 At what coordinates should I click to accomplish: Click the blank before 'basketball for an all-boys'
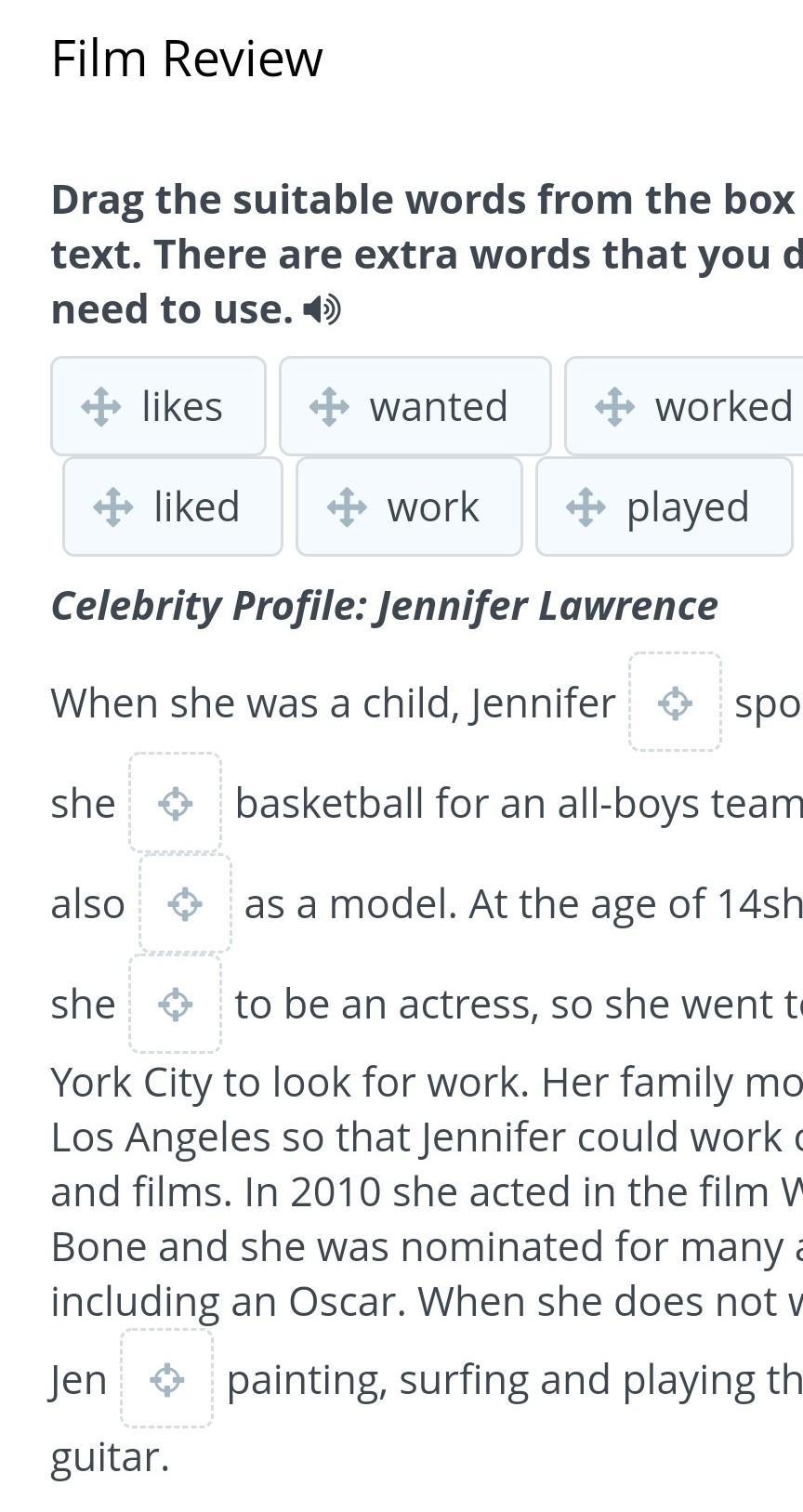176,802
